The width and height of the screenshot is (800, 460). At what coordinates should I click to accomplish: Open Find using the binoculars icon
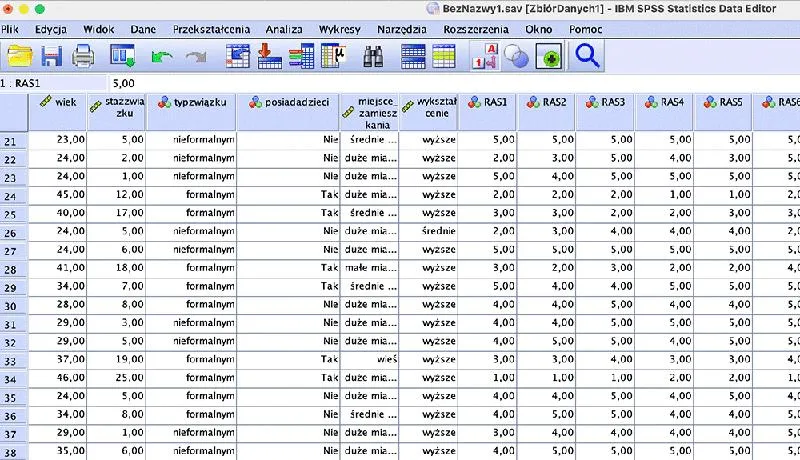(x=373, y=57)
